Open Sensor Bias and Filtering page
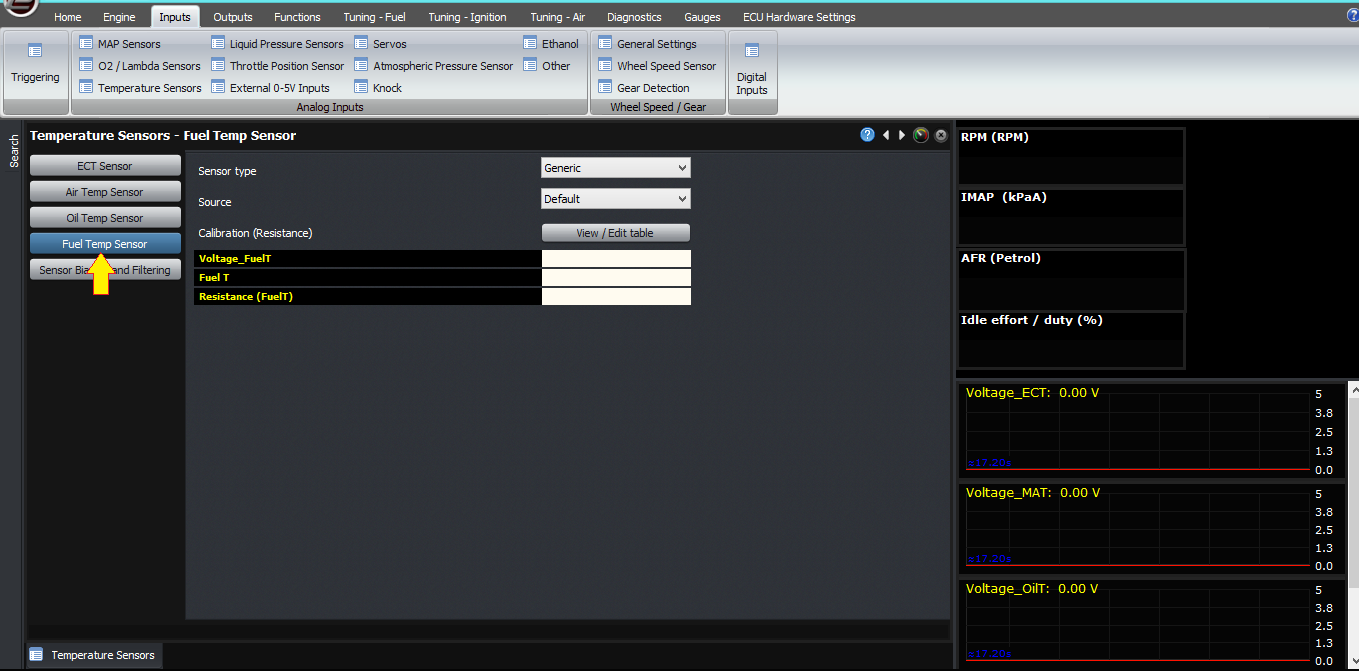Viewport: 1359px width, 671px height. point(105,270)
